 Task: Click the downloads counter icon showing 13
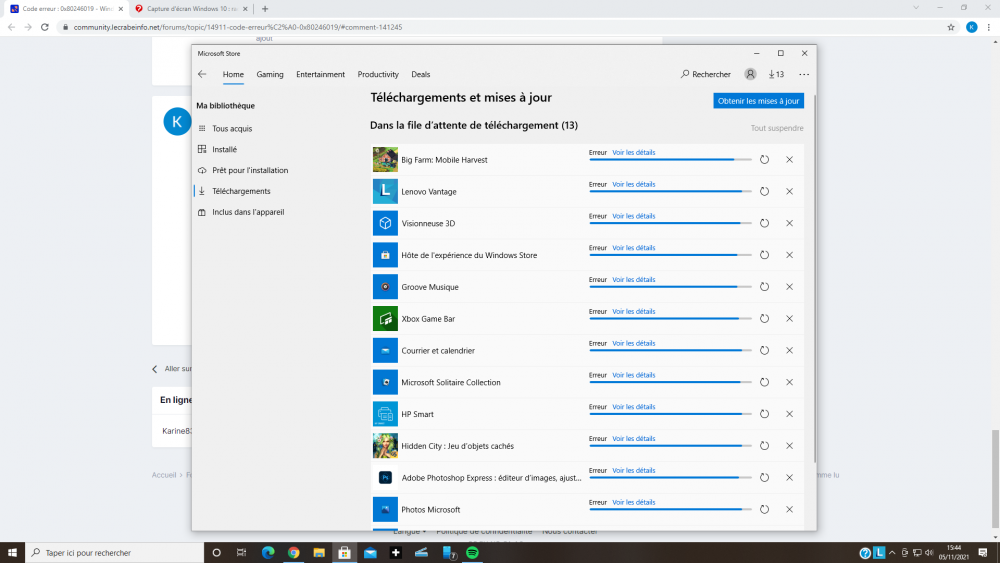[x=776, y=74]
